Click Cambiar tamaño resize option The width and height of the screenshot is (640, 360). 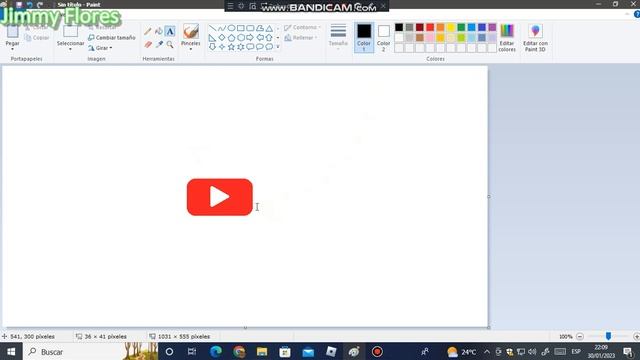coord(111,38)
